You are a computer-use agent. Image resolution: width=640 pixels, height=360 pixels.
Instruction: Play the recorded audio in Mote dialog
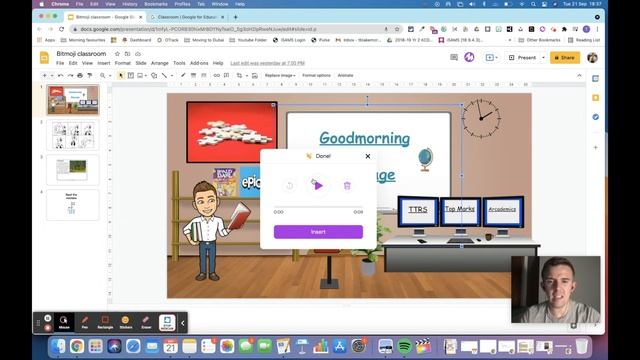(x=318, y=186)
